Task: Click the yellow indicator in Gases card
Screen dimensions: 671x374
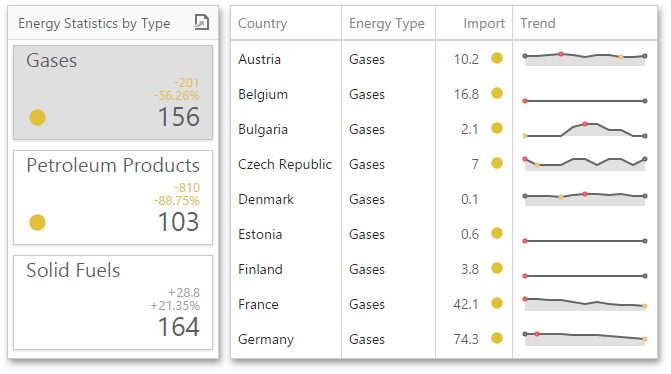Action: (x=37, y=118)
